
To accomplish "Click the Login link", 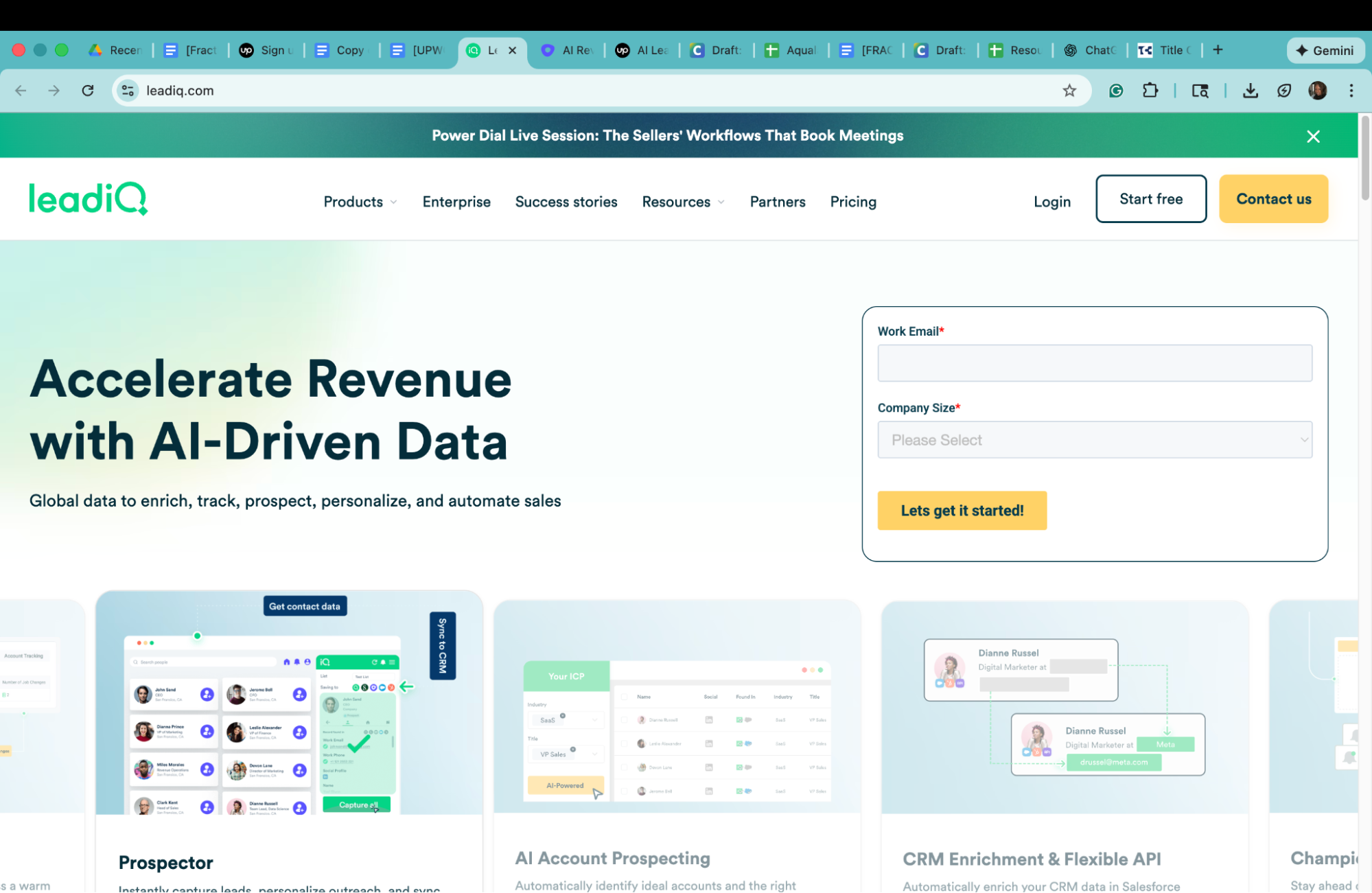I will click(1052, 202).
